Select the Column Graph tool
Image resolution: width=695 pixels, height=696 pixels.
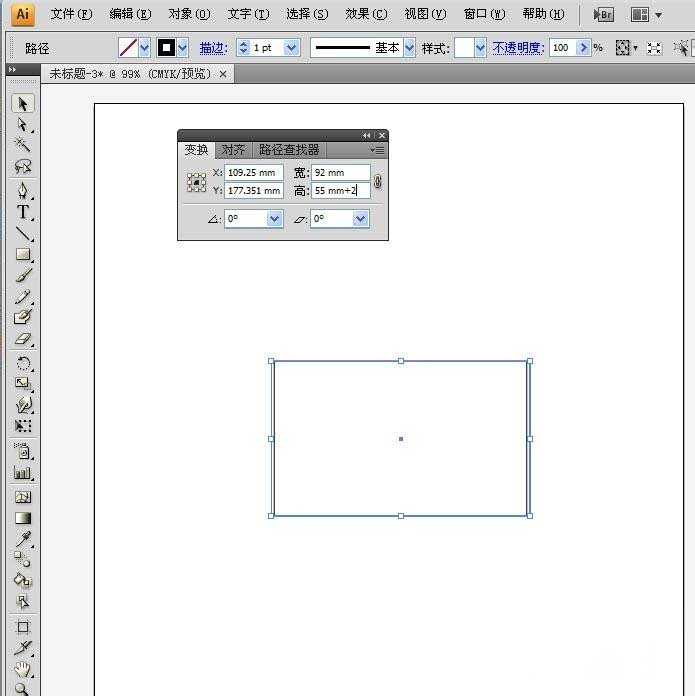[x=23, y=473]
